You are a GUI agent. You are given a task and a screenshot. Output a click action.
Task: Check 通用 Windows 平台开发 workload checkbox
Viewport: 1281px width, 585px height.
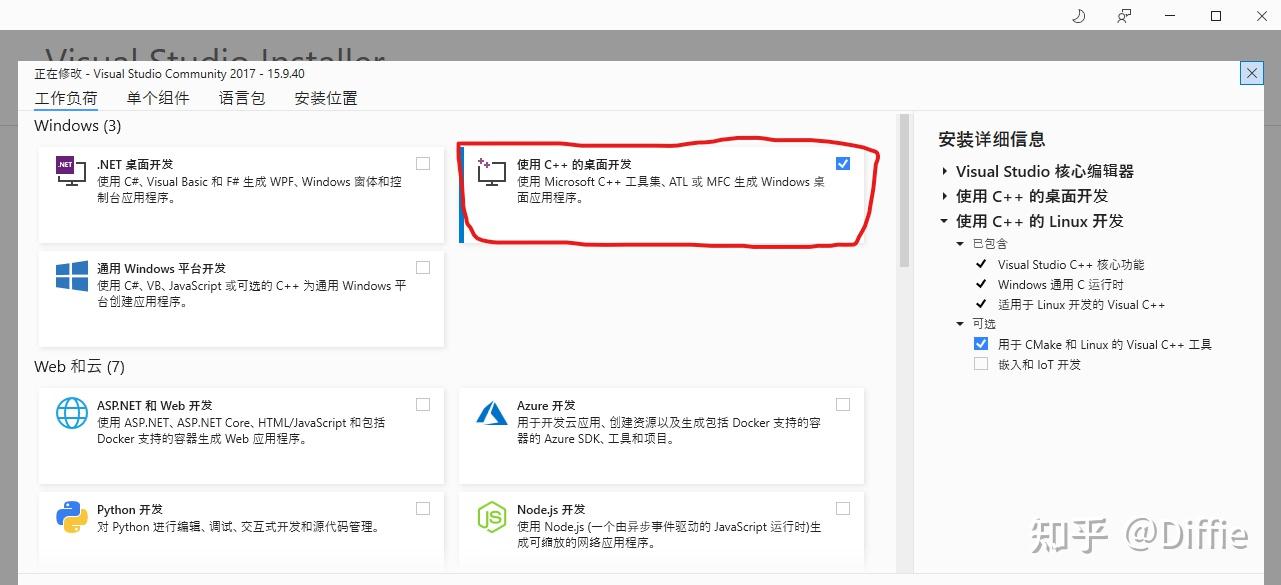coord(423,267)
